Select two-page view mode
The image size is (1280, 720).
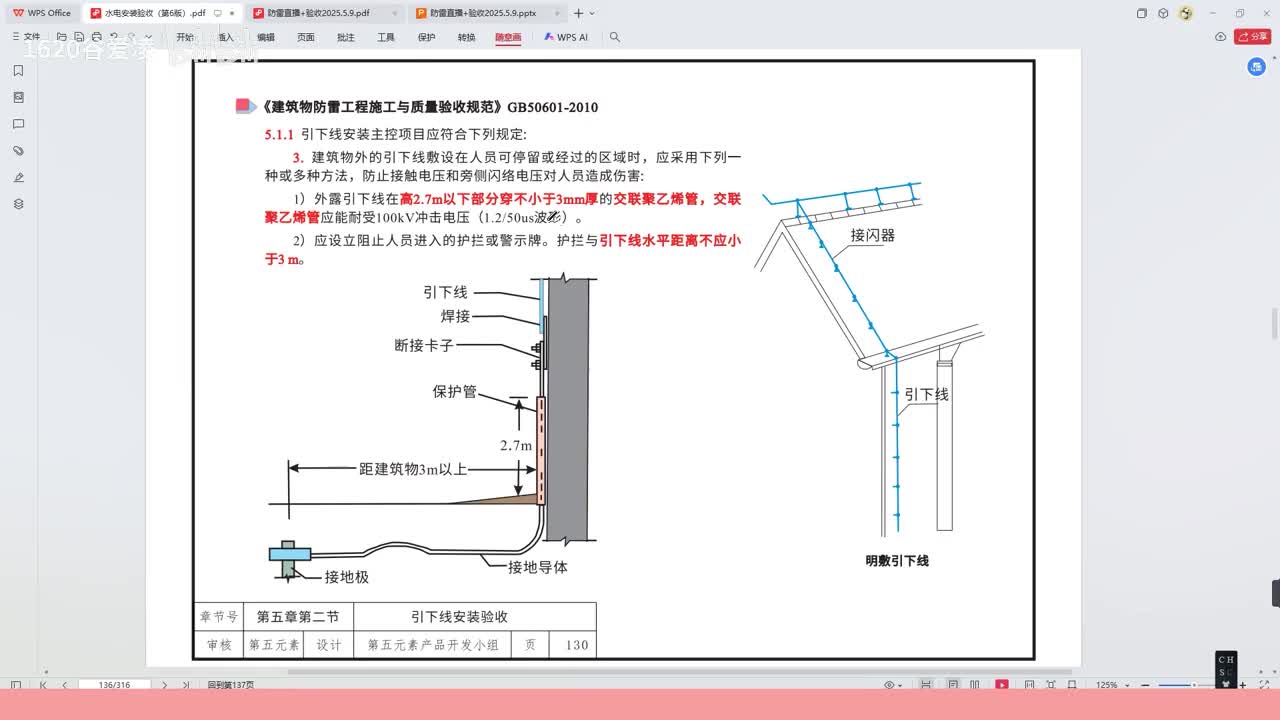pos(974,685)
